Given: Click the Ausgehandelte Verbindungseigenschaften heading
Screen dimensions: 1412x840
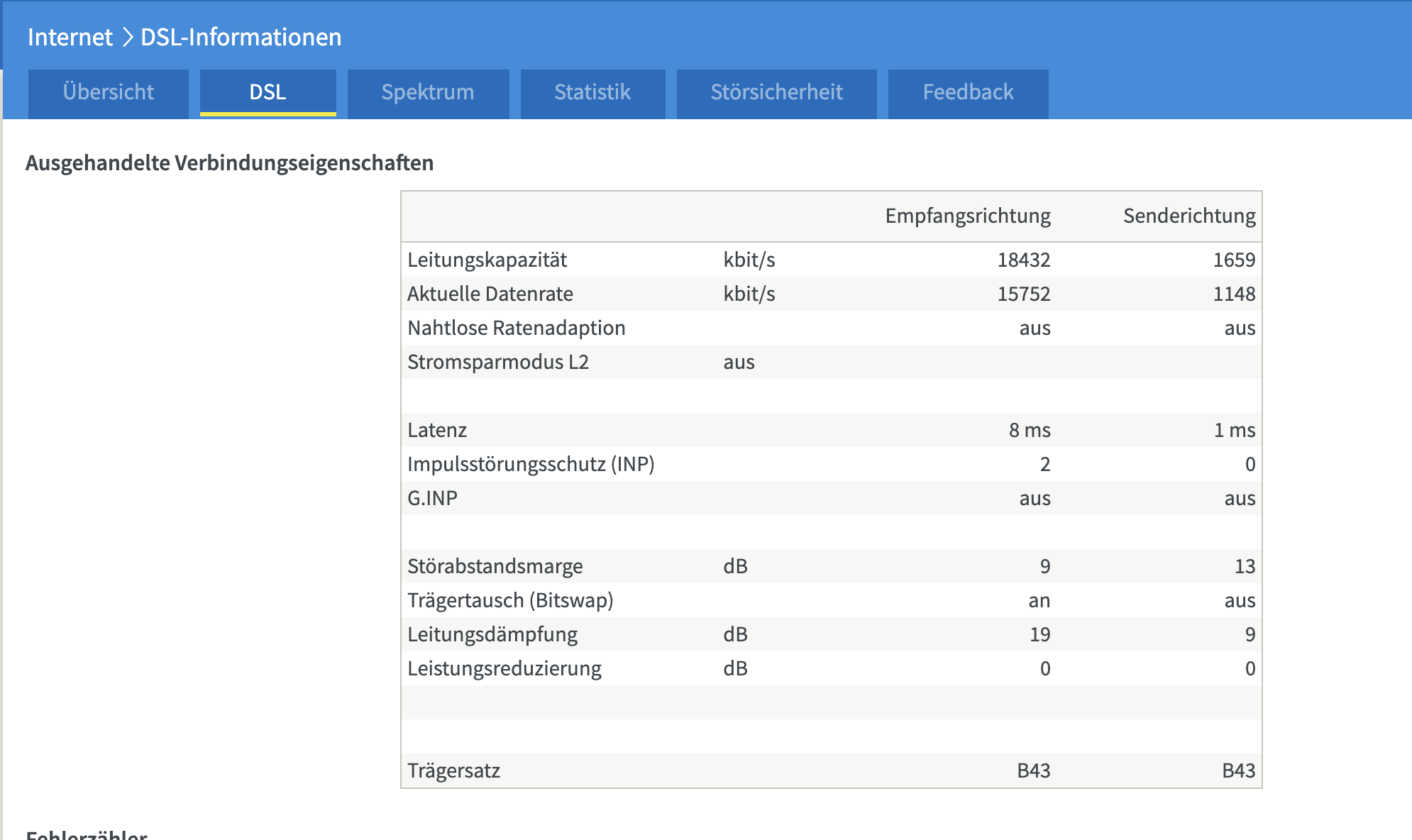Looking at the screenshot, I should click(229, 163).
